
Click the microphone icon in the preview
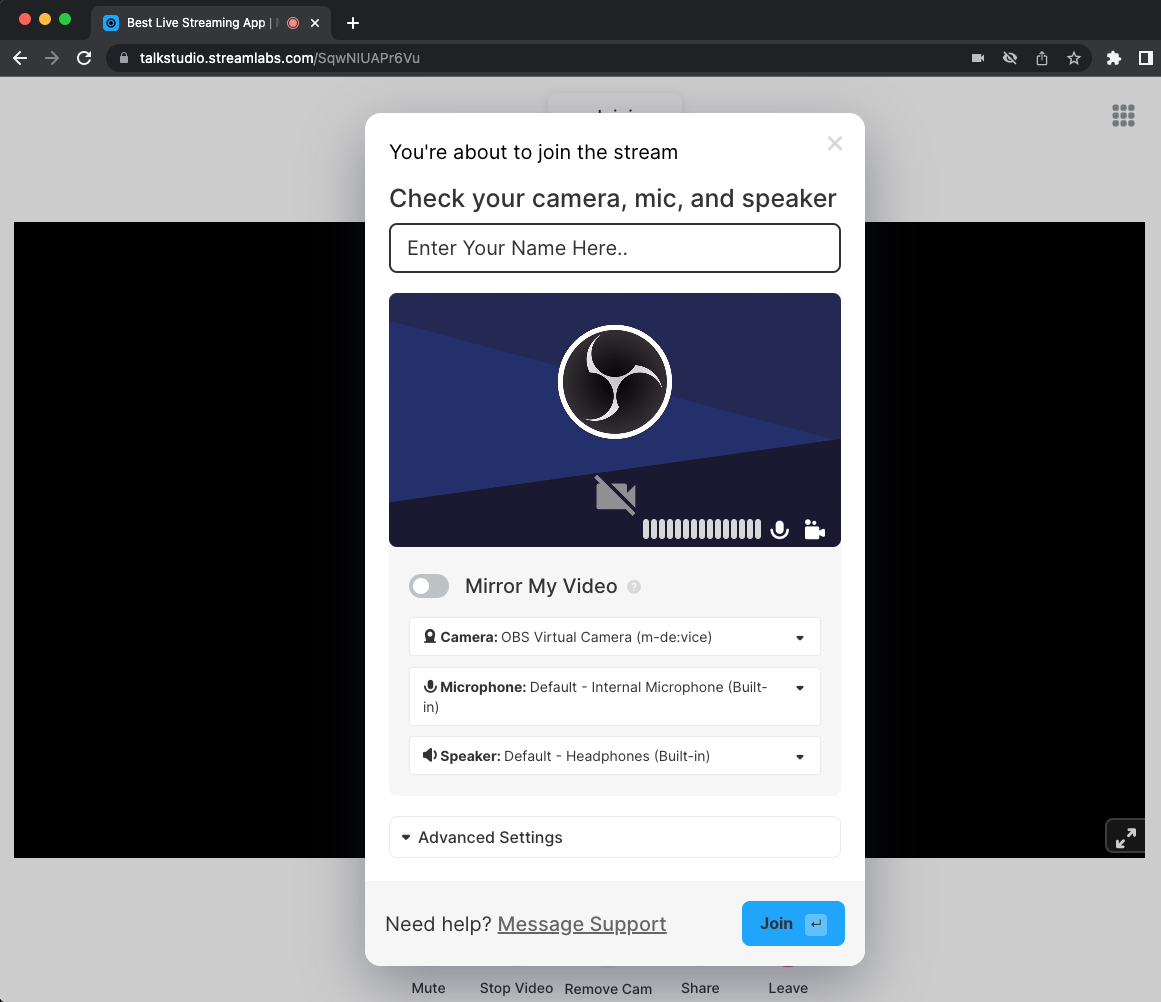(x=780, y=530)
